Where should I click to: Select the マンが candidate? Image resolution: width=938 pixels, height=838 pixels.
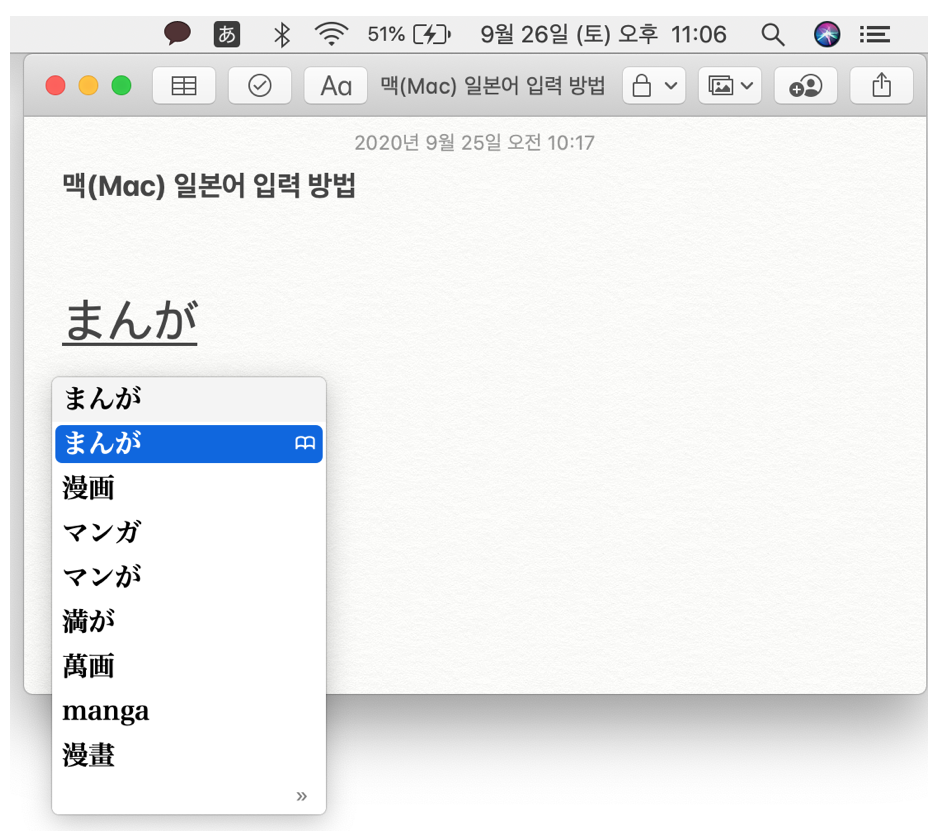click(189, 577)
